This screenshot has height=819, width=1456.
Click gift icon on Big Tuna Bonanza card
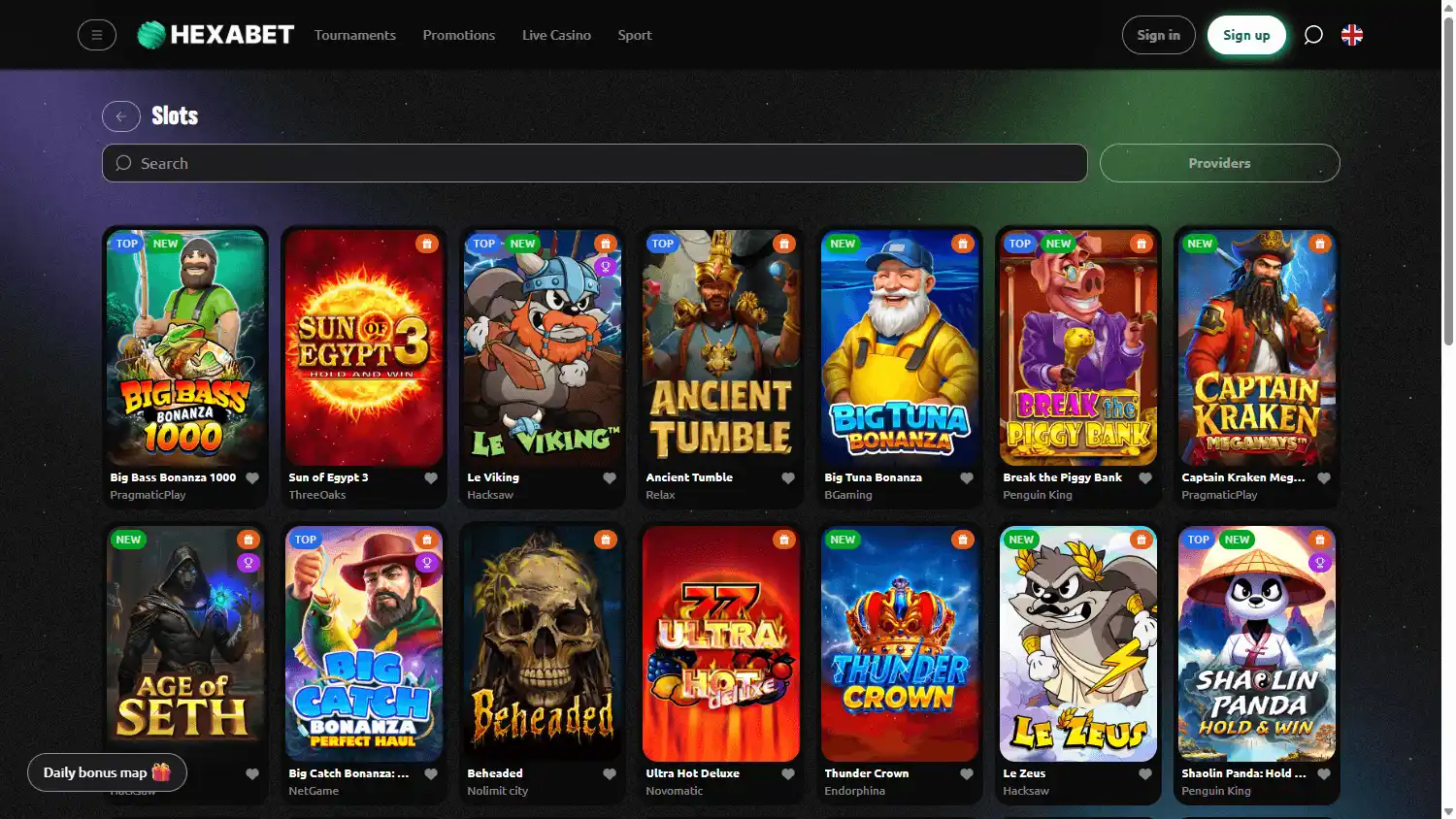[x=963, y=244]
